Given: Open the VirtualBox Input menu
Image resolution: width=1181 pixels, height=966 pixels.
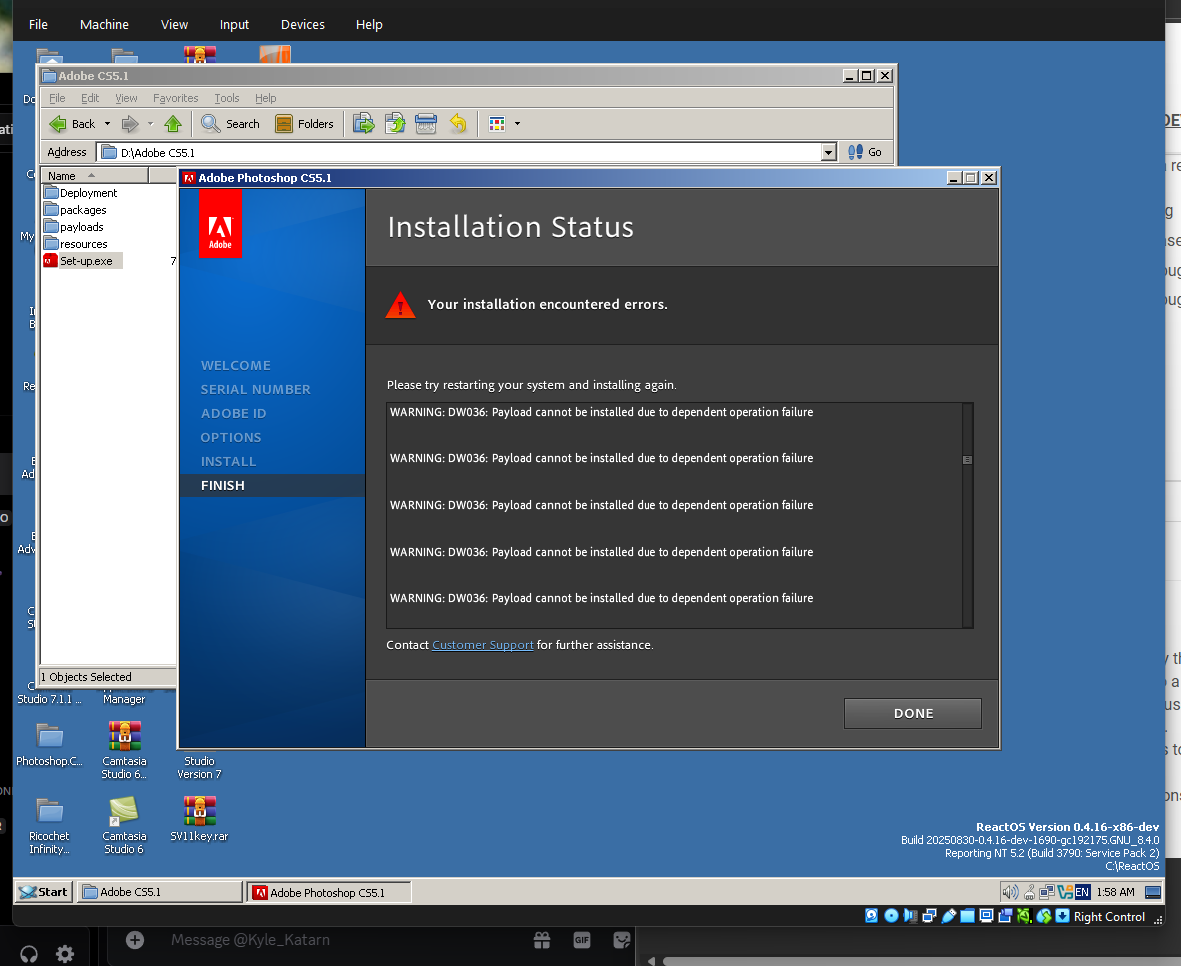Looking at the screenshot, I should (234, 24).
